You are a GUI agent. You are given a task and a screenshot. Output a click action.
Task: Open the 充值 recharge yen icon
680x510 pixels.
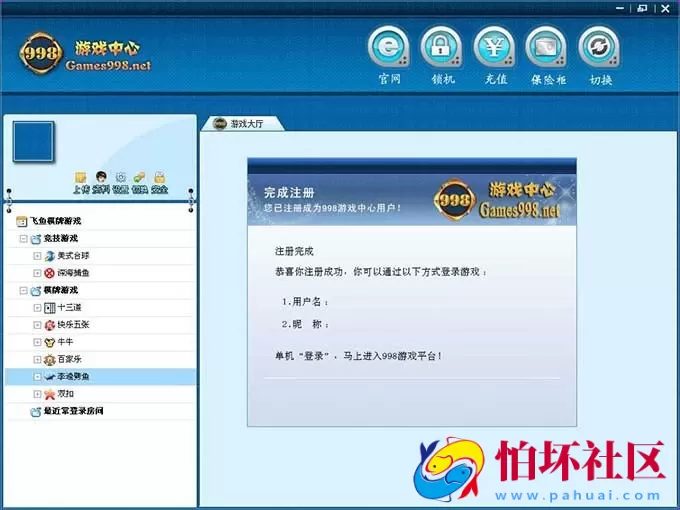click(x=494, y=47)
